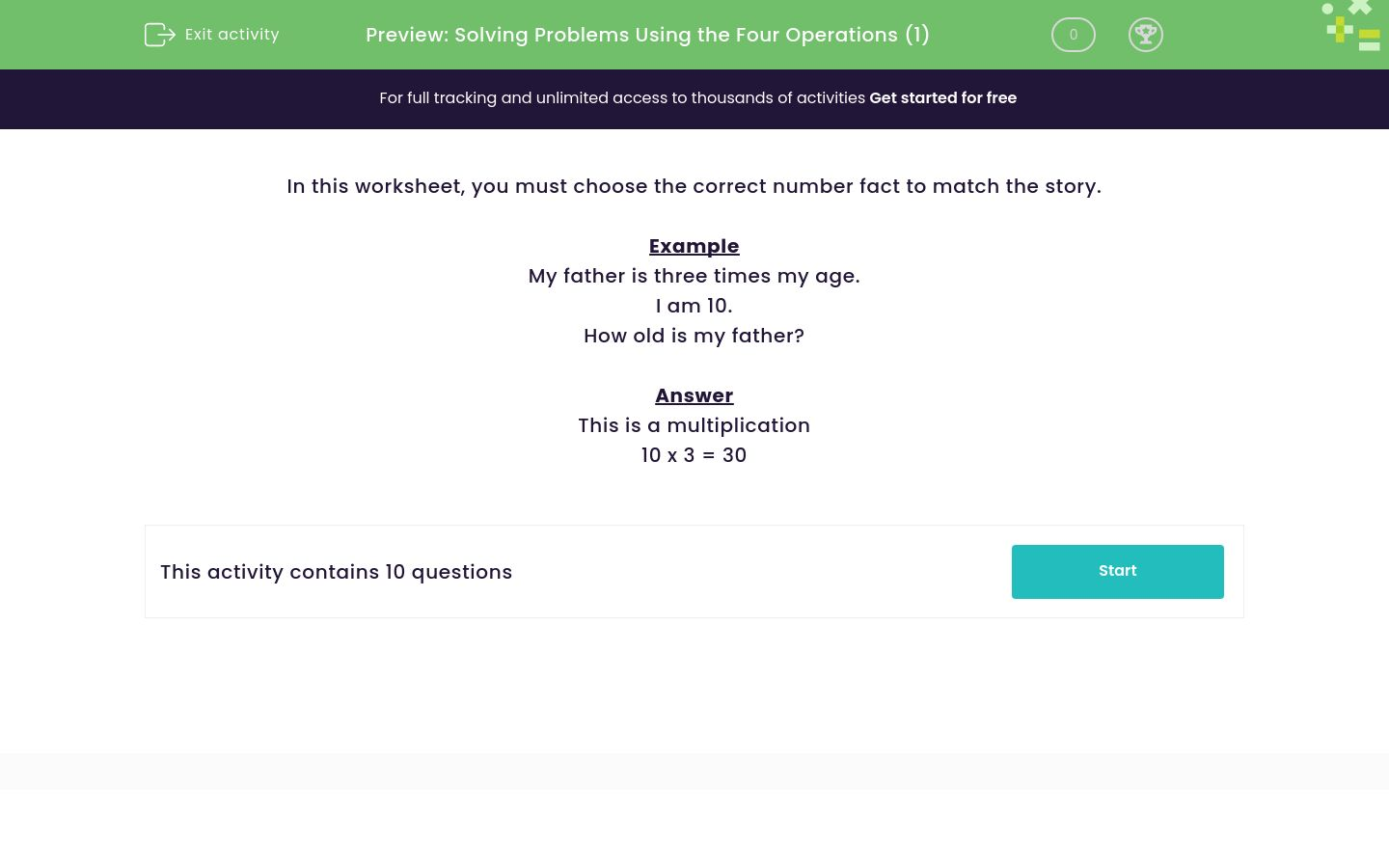
Task: Expand the Answer section heading
Action: pyautogui.click(x=694, y=395)
